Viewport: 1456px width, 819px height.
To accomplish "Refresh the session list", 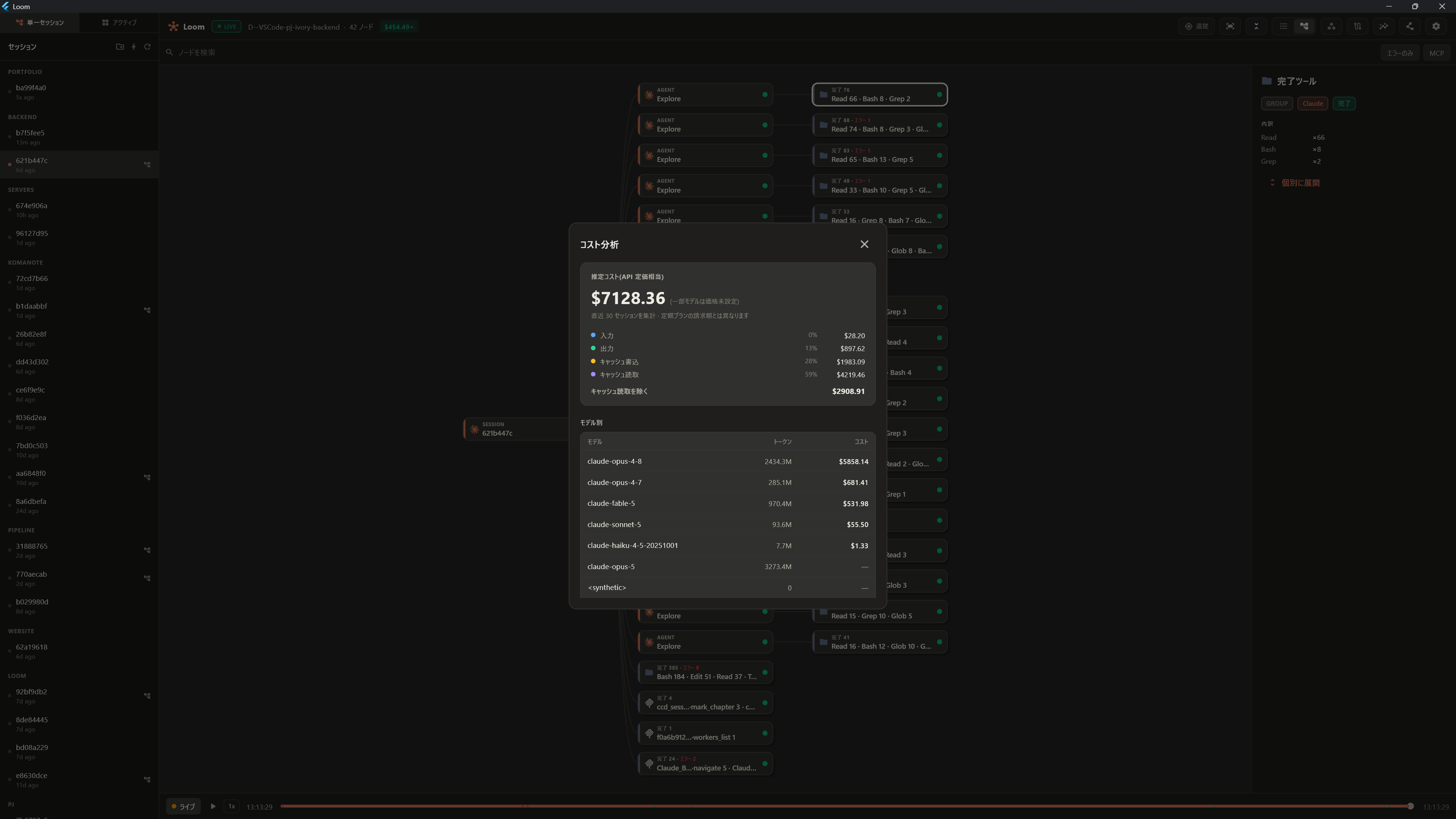I will (x=147, y=47).
